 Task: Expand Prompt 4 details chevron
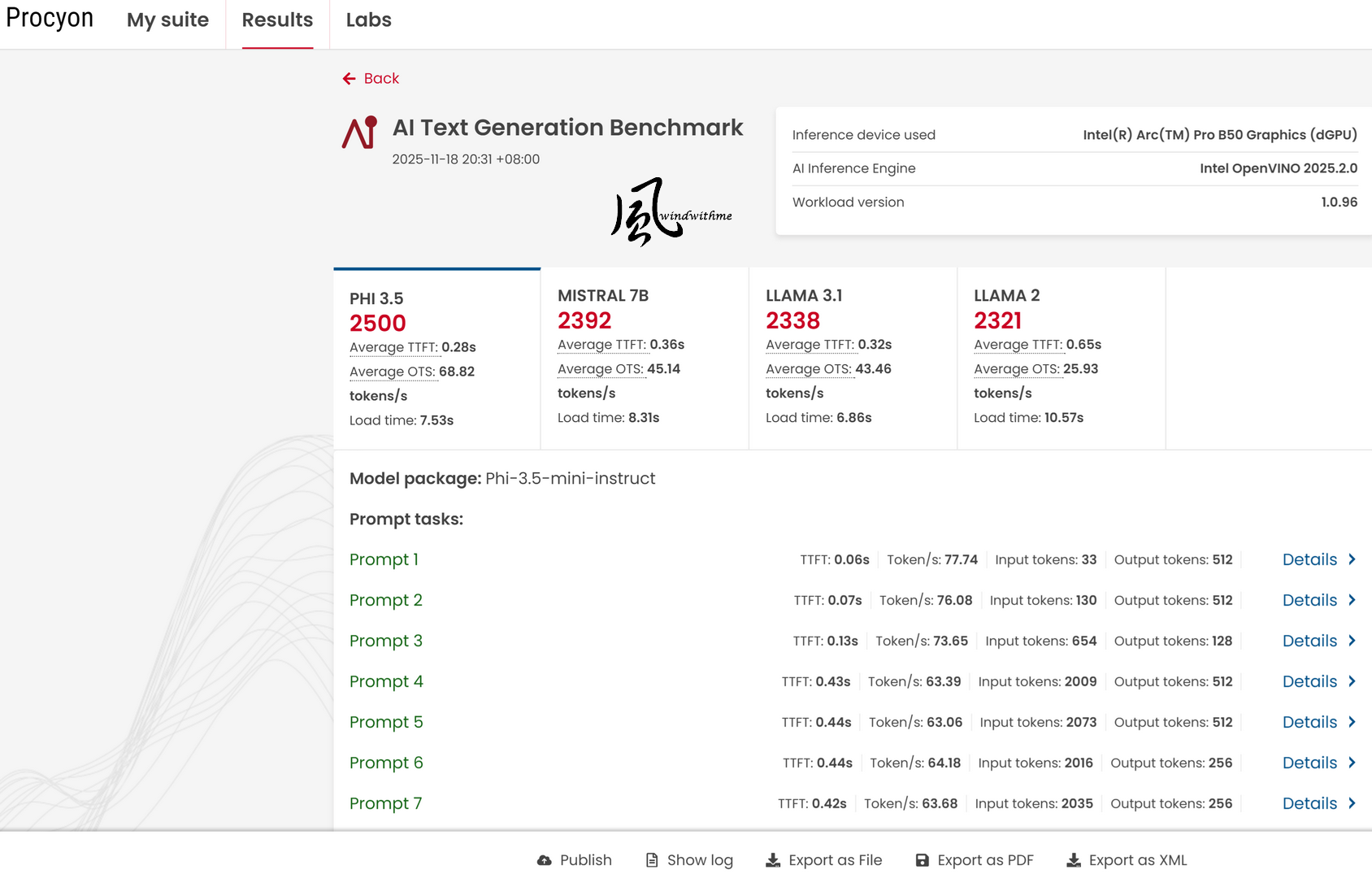[1352, 681]
